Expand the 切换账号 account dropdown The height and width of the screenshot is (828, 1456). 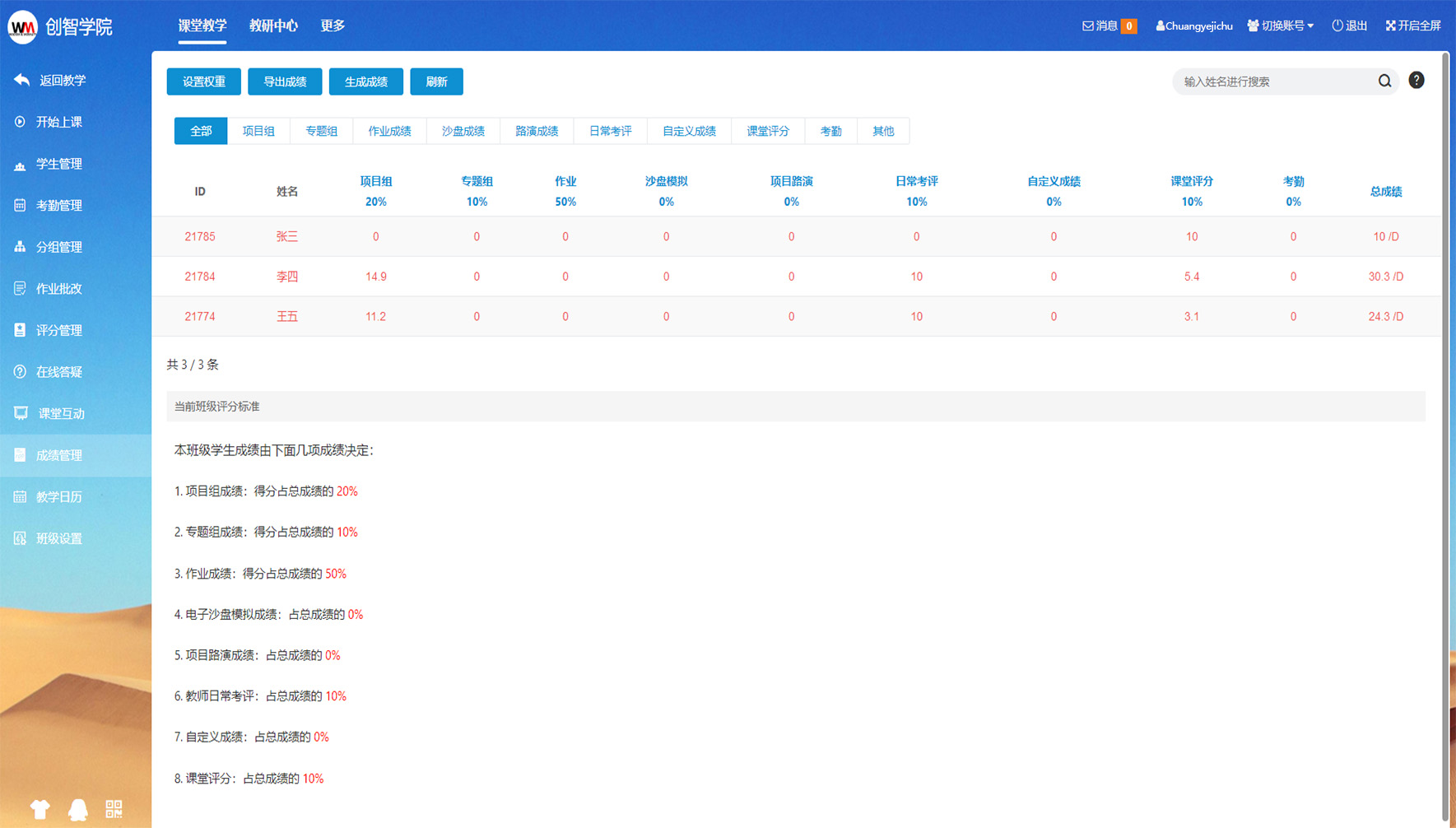coord(1280,26)
